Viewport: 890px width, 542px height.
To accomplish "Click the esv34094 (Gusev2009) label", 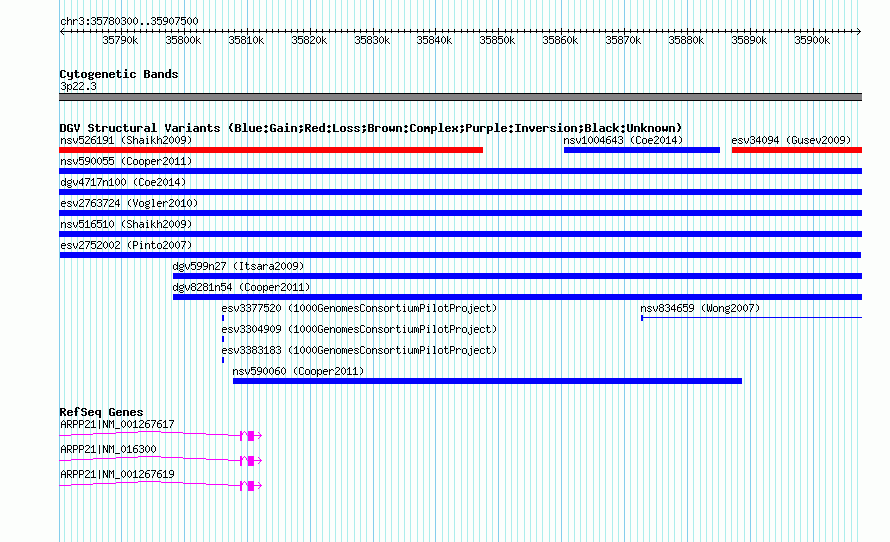I will 791,140.
